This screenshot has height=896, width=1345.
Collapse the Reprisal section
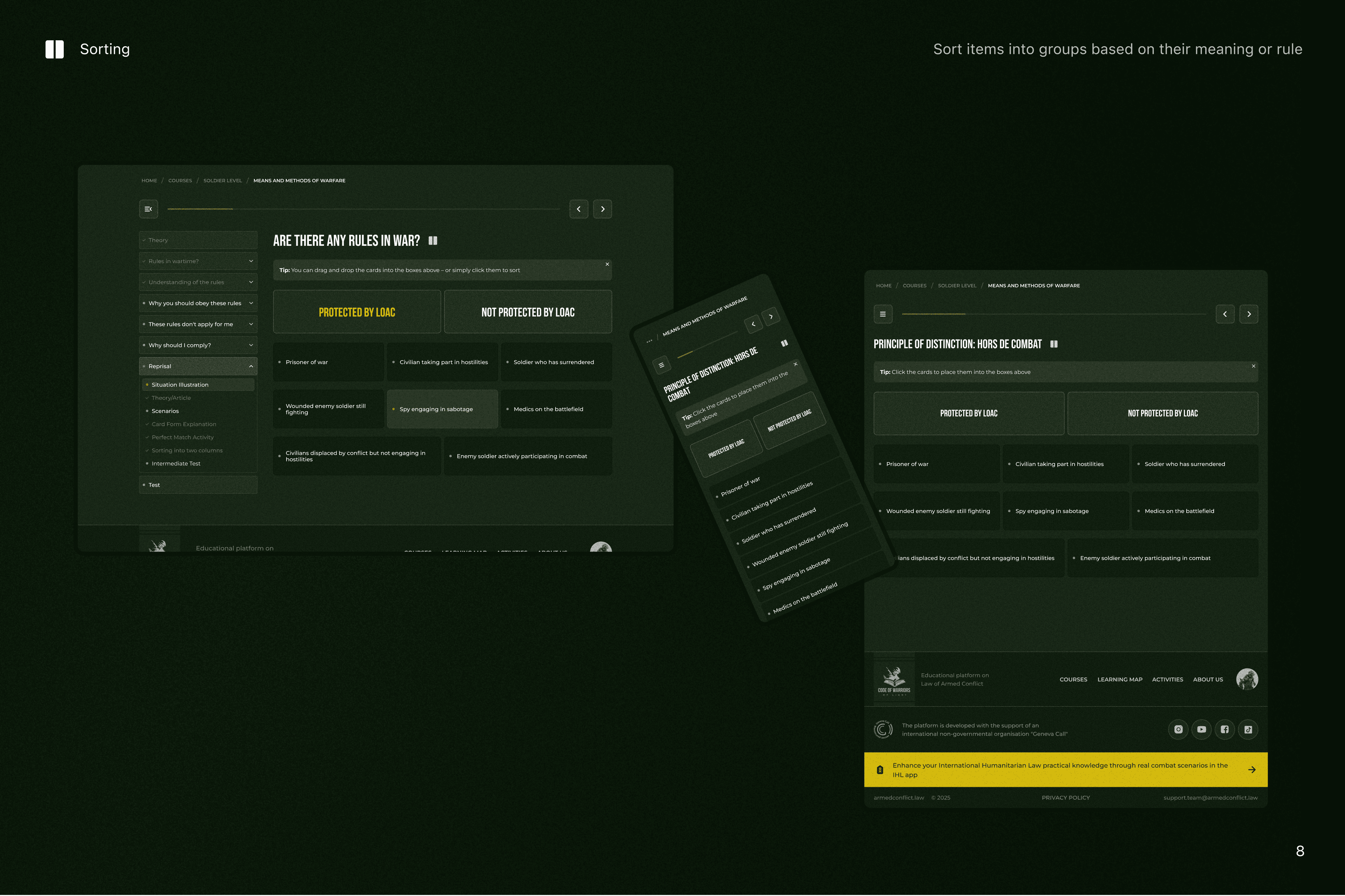[x=250, y=366]
